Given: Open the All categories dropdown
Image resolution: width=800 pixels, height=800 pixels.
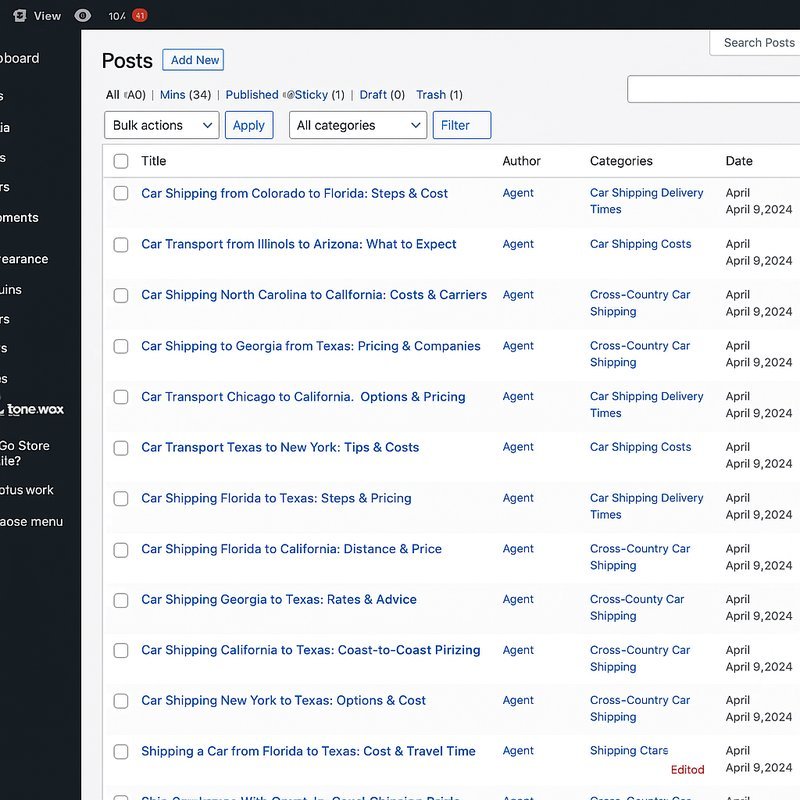Looking at the screenshot, I should (358, 125).
